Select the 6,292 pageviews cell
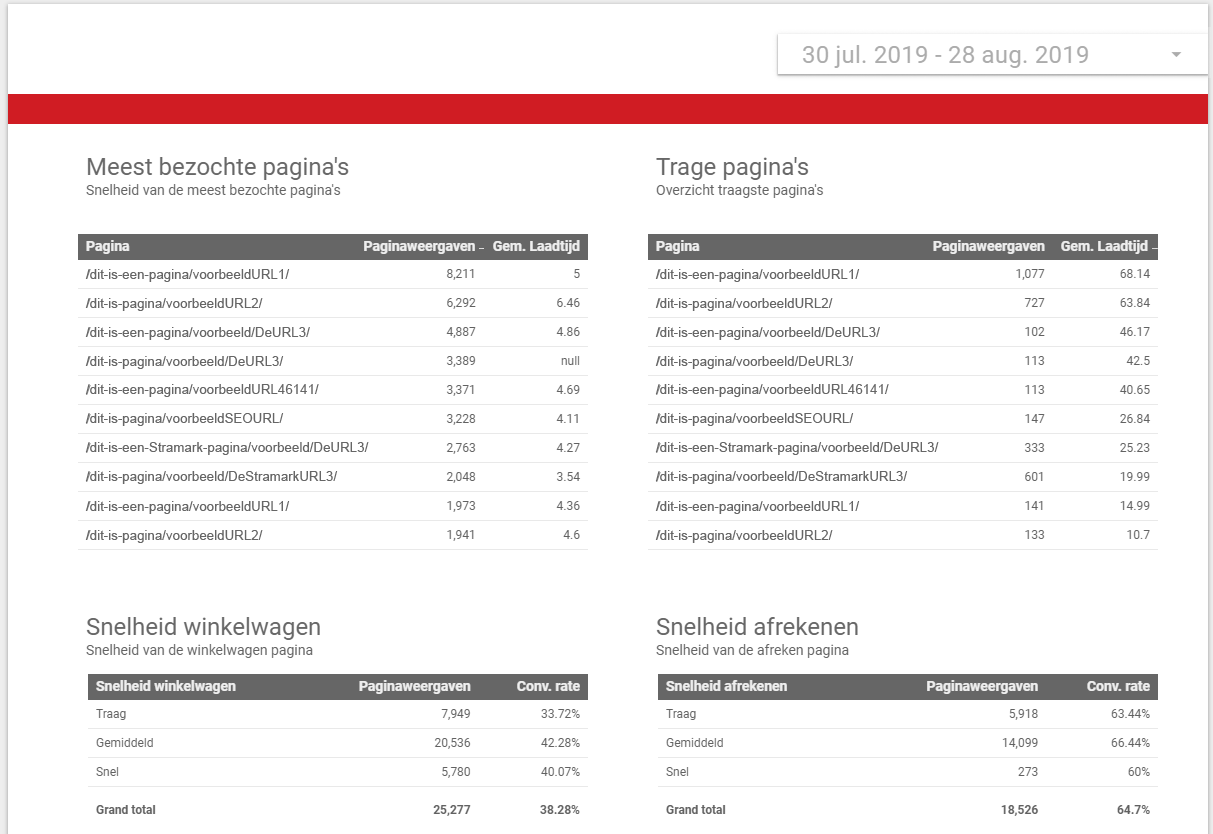This screenshot has height=834, width=1213. [460, 303]
